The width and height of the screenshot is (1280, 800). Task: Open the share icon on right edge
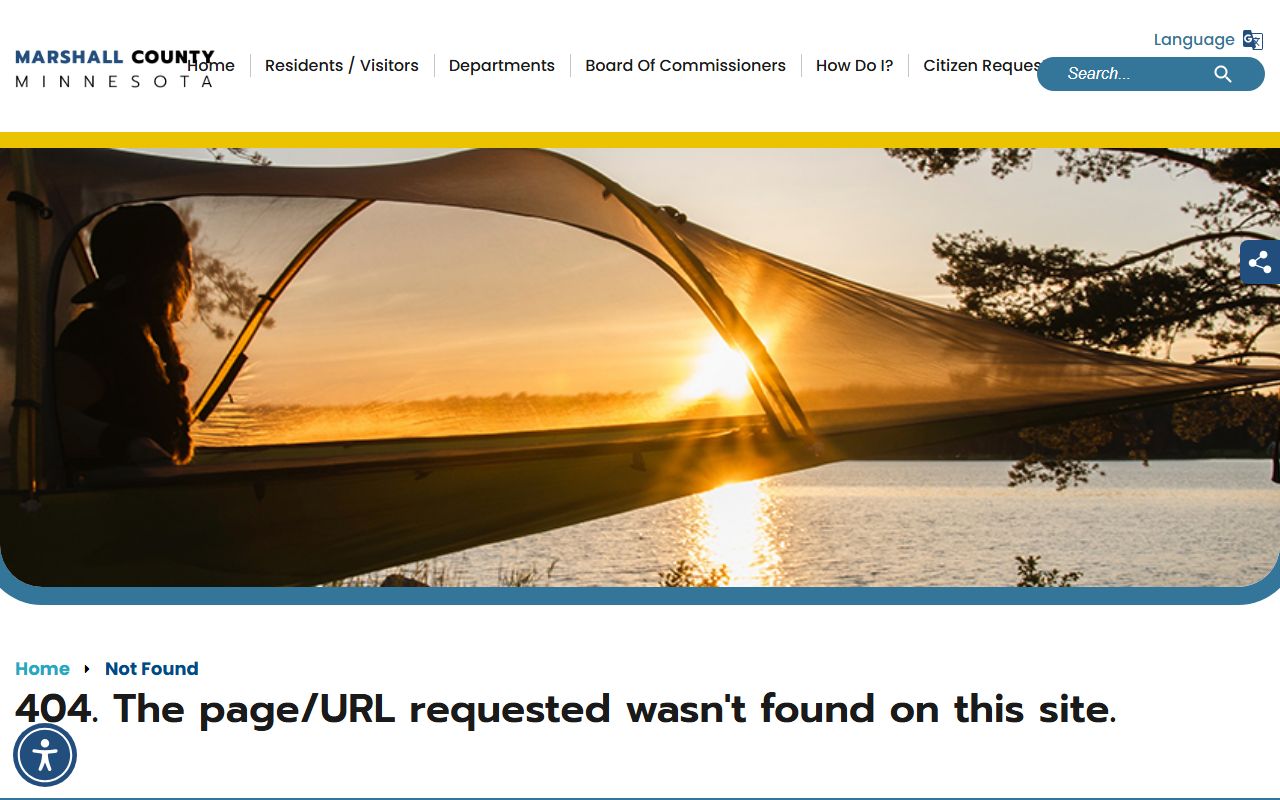pyautogui.click(x=1260, y=262)
